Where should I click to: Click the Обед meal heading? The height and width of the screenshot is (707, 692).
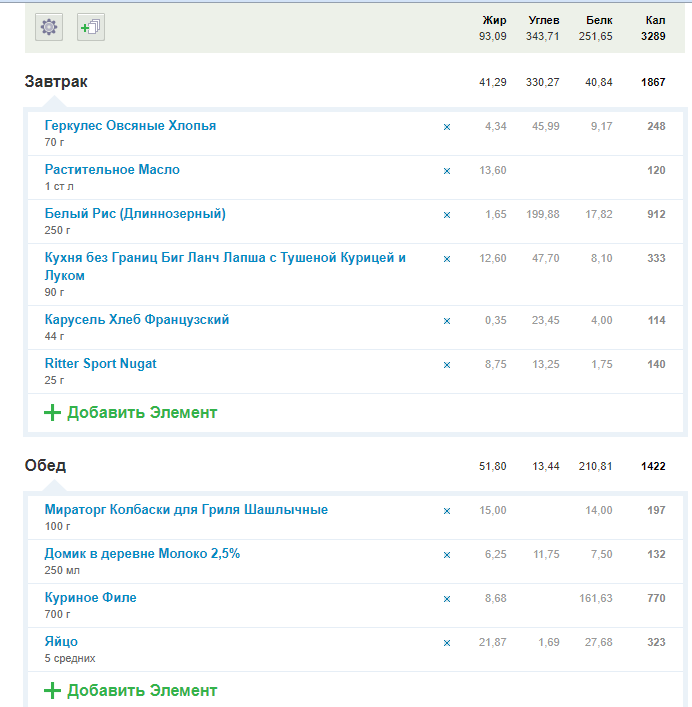[45, 466]
